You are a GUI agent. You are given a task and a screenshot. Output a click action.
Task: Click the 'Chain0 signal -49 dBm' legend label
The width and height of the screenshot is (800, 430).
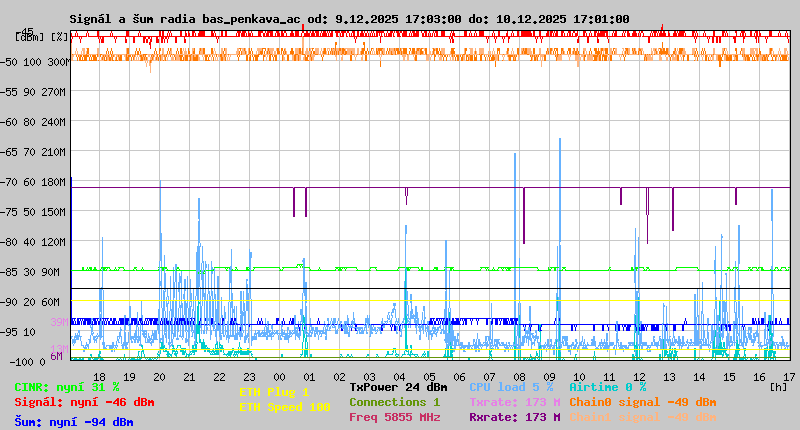pyautogui.click(x=643, y=402)
